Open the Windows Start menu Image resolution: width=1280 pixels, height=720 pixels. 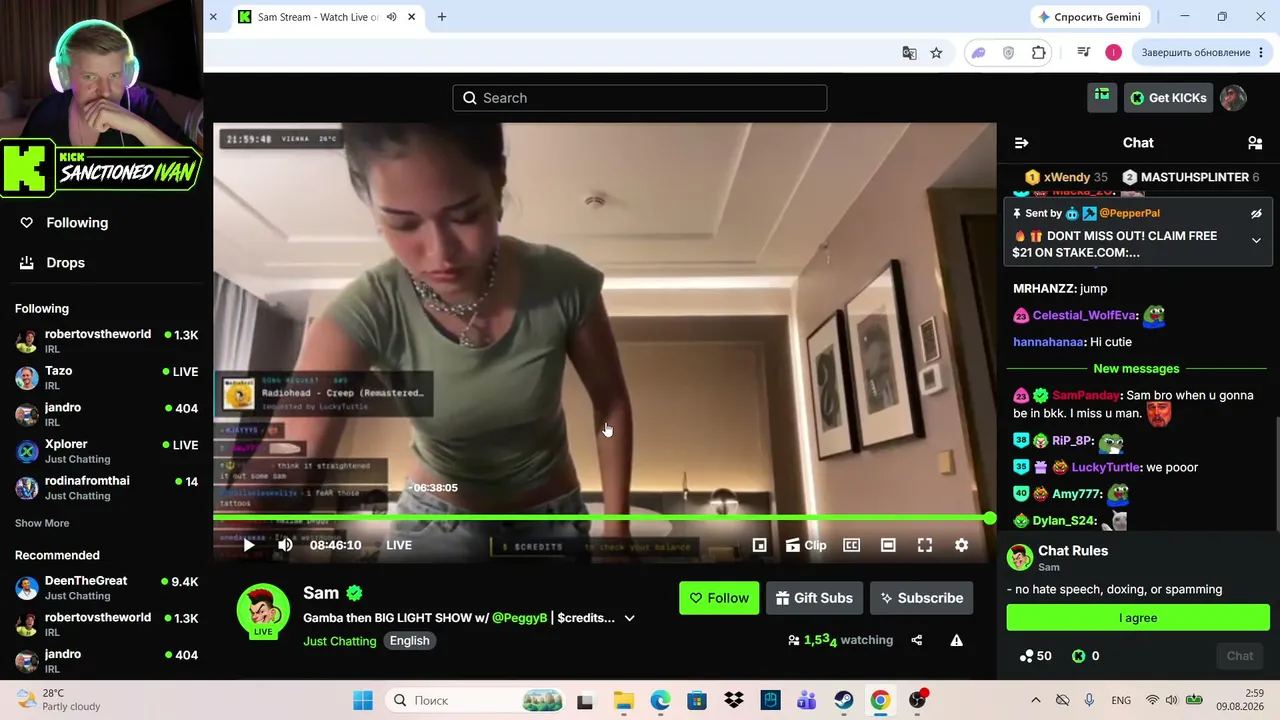[362, 700]
